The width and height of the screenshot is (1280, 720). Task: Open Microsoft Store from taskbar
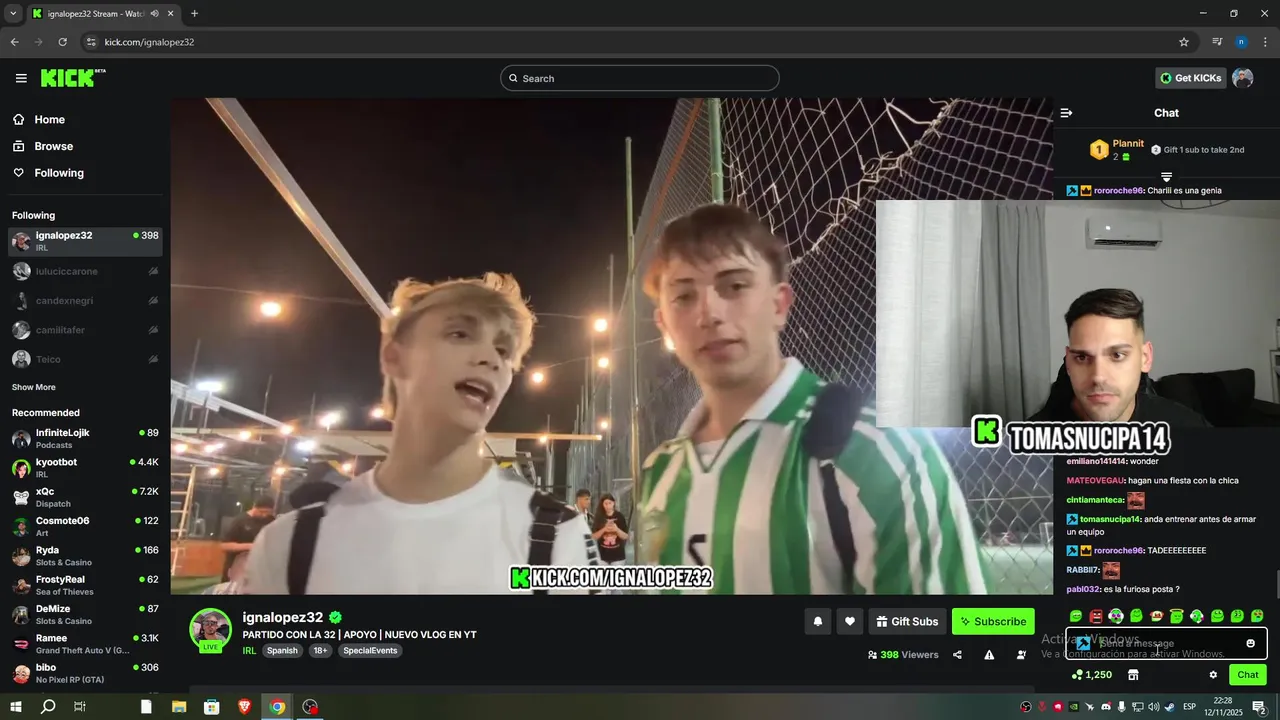[x=212, y=706]
